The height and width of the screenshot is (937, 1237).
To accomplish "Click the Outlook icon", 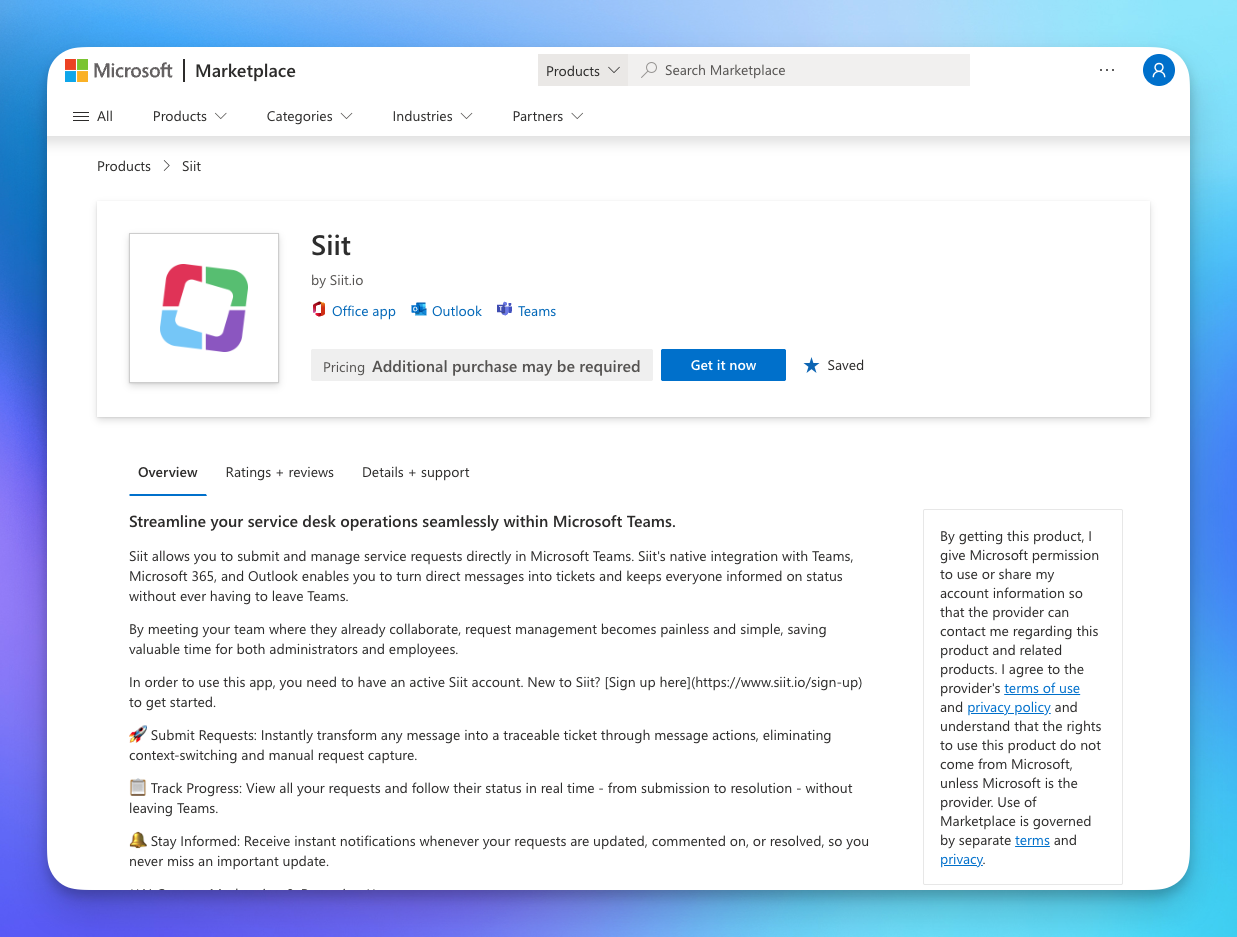I will tap(419, 310).
